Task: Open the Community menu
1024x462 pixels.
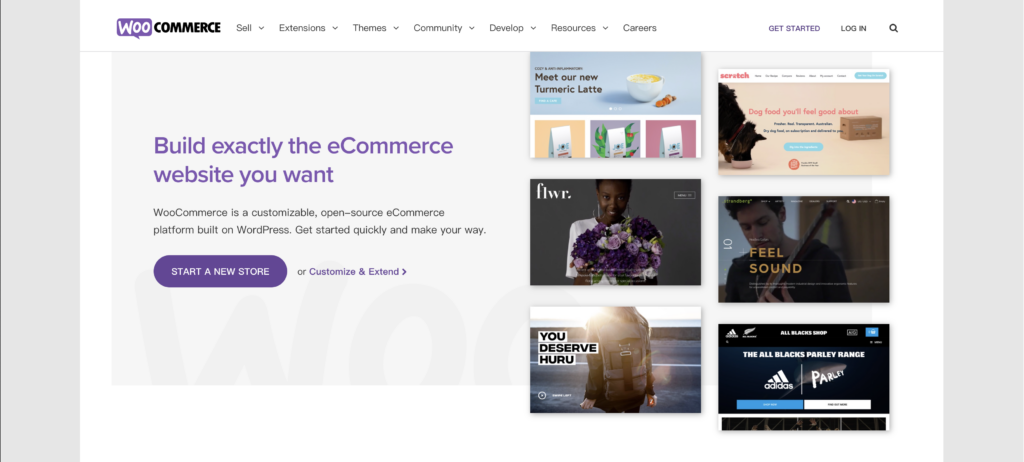Action: tap(438, 28)
